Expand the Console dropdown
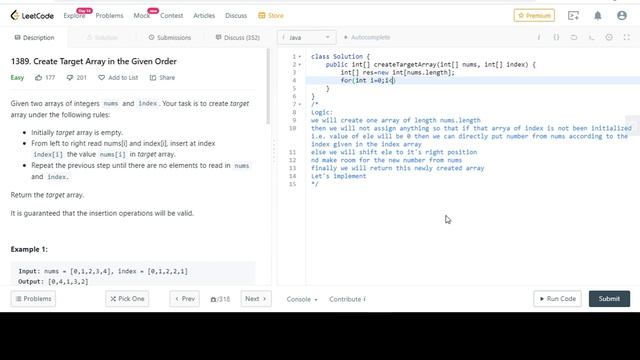The height and width of the screenshot is (360, 640). (302, 299)
